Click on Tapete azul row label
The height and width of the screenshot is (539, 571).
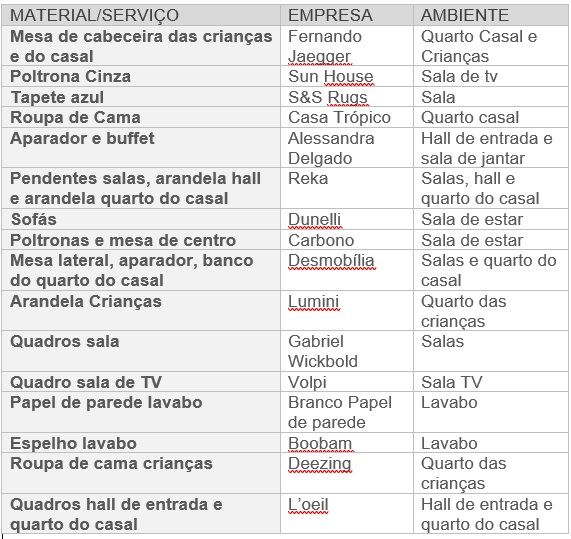coord(58,97)
